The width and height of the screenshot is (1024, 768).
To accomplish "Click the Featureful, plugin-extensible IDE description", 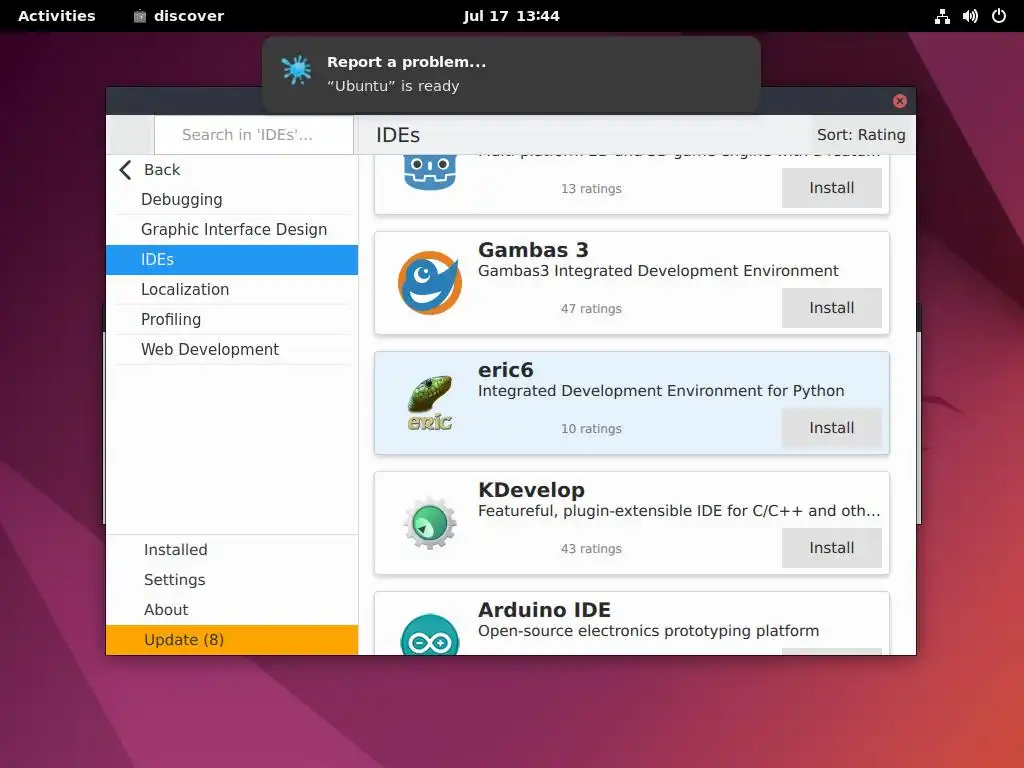I will 679,511.
